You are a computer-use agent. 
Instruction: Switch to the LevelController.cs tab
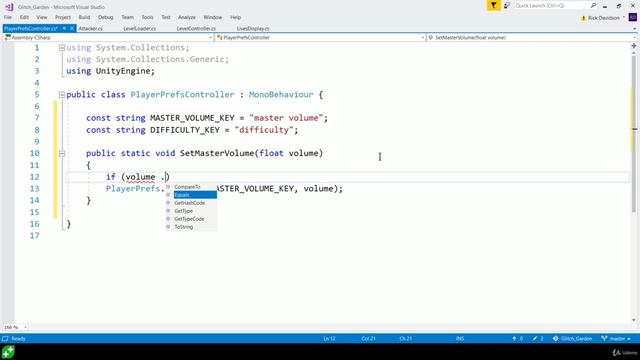pos(196,29)
